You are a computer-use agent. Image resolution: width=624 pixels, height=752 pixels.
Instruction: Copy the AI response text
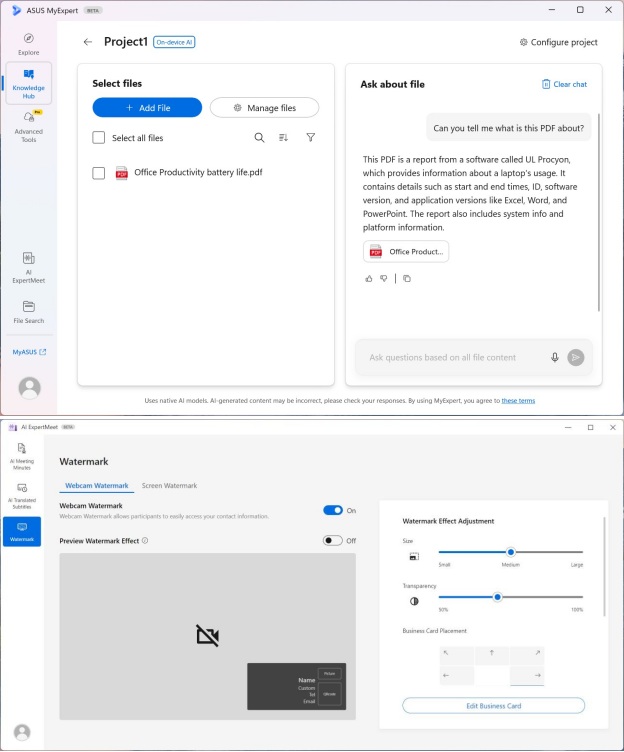coord(407,279)
